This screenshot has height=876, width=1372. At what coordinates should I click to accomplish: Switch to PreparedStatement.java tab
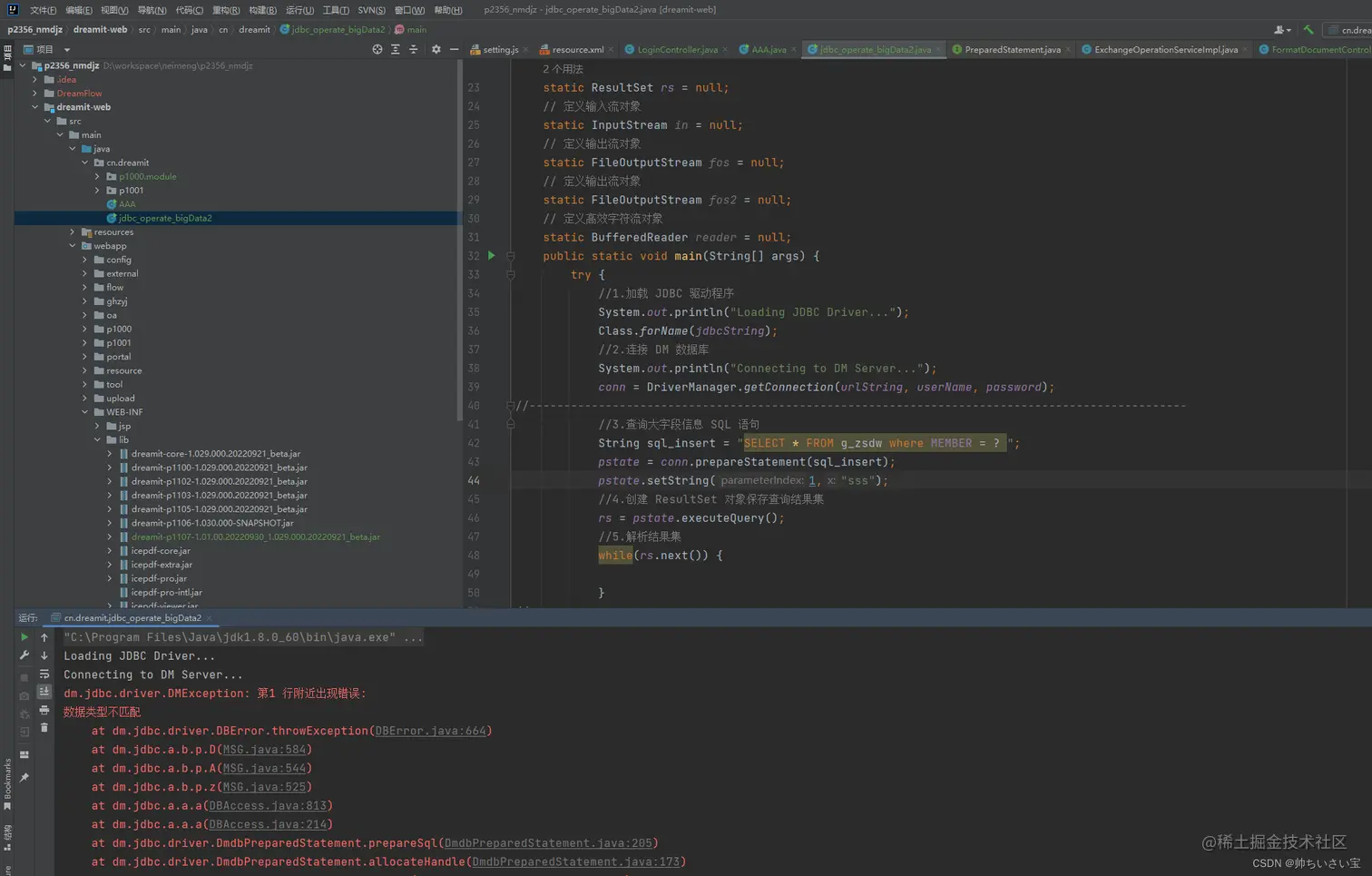pos(1012,50)
